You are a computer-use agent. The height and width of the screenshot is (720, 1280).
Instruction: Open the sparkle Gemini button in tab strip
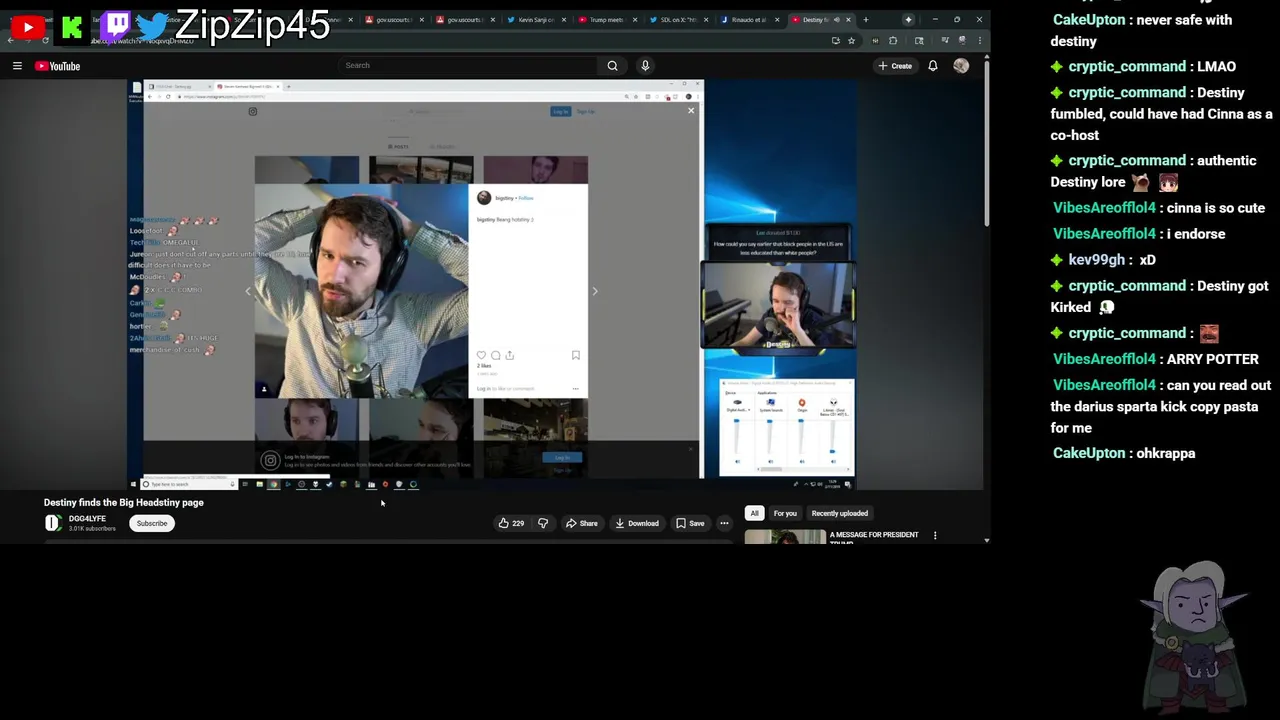(908, 20)
